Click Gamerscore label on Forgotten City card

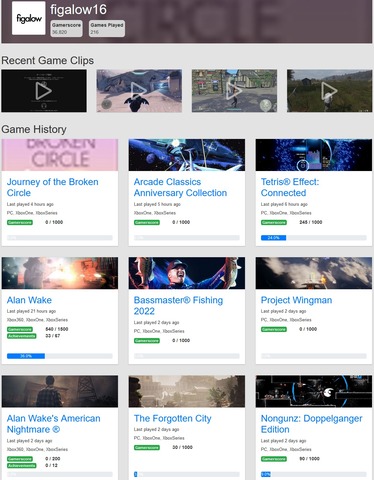click(147, 448)
